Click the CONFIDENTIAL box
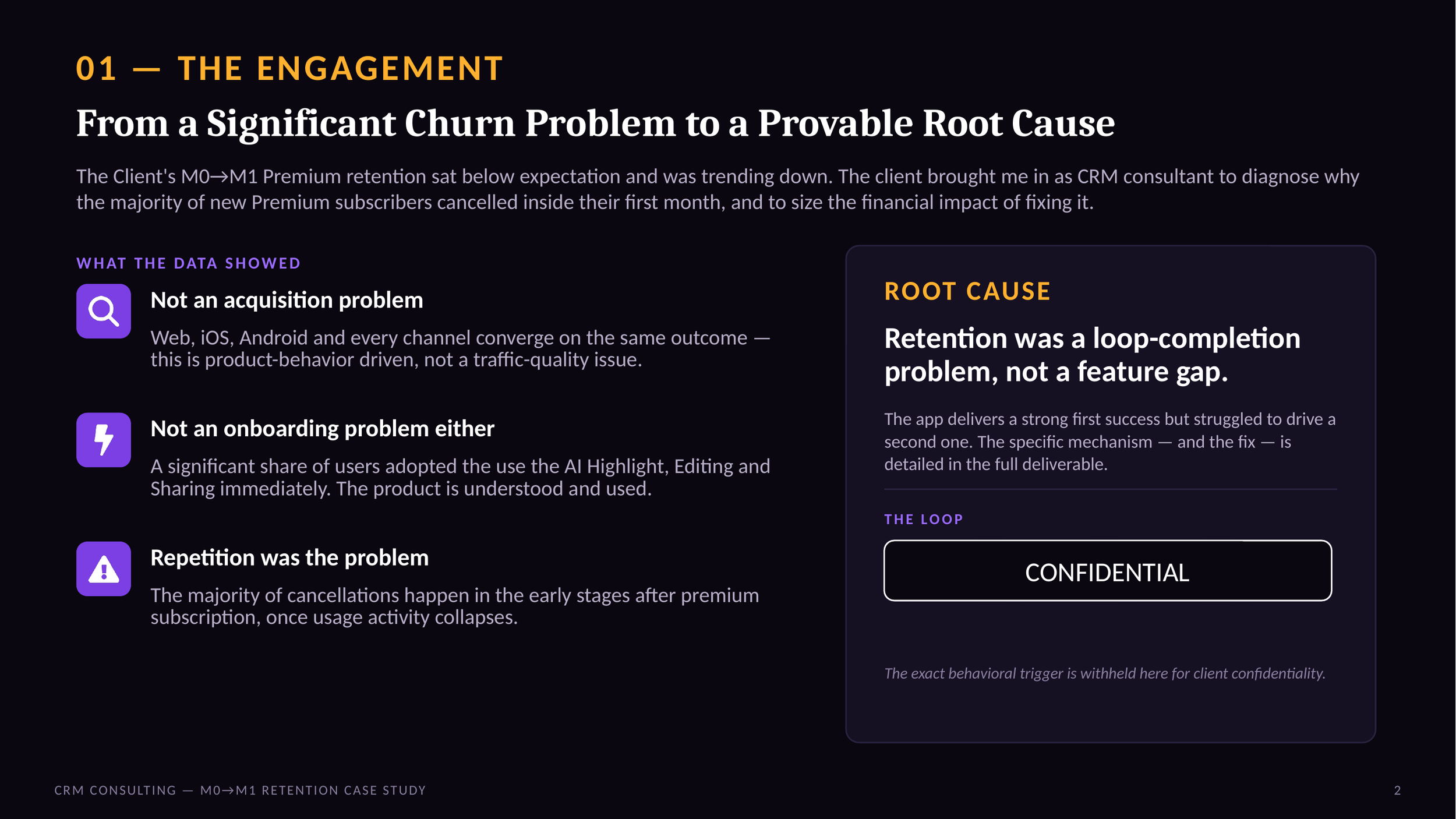The height and width of the screenshot is (819, 1456). [1107, 571]
